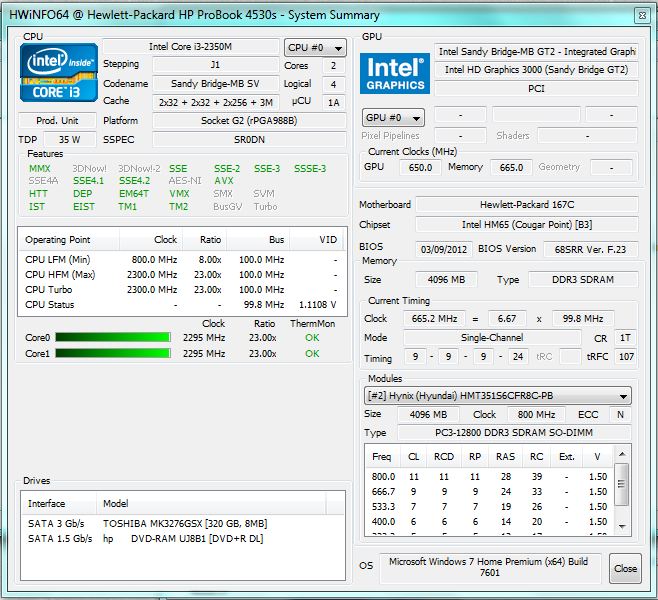Click the PCI bus field
The width and height of the screenshot is (658, 600).
pos(536,89)
